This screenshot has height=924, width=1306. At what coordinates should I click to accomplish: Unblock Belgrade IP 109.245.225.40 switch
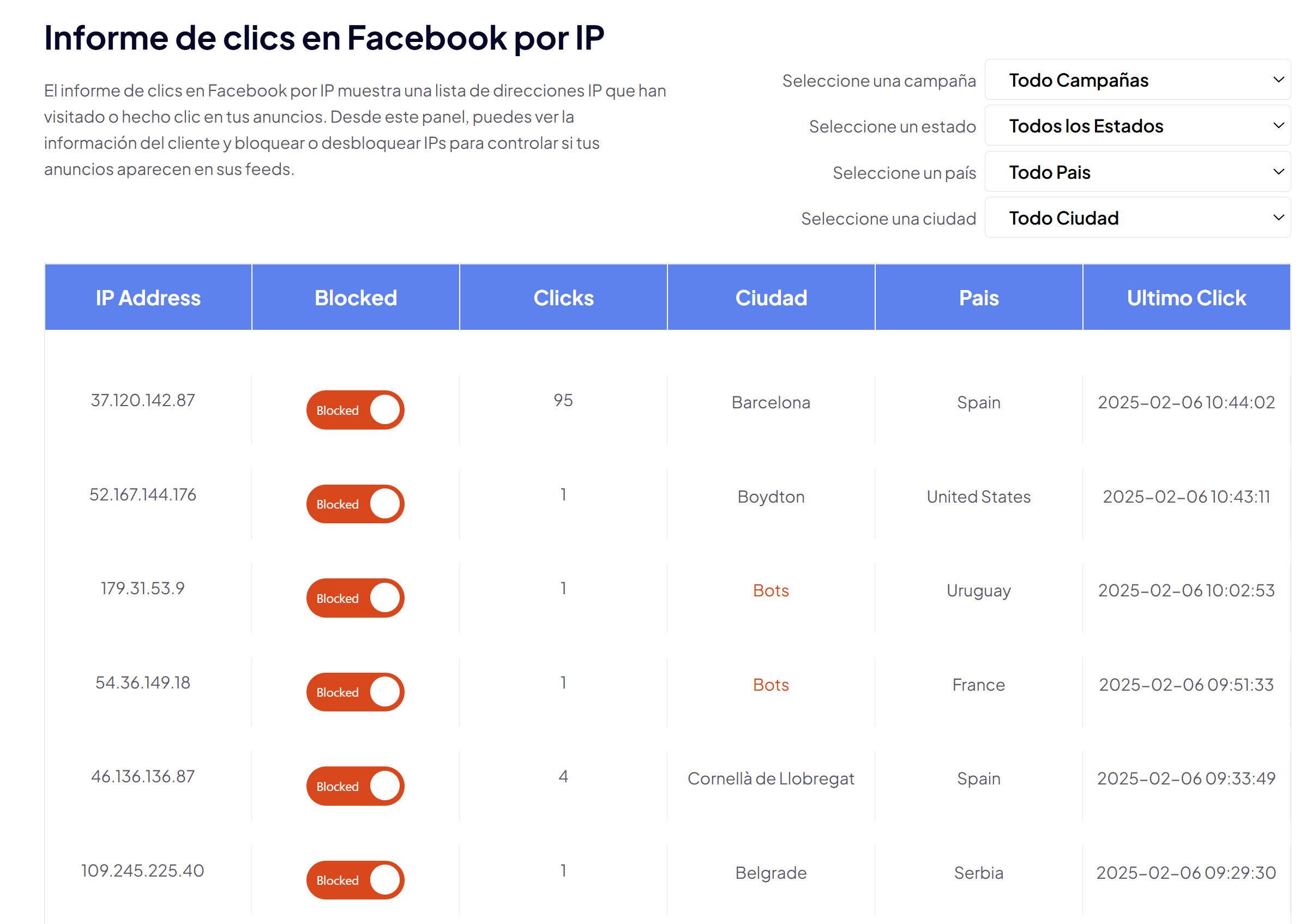355,880
